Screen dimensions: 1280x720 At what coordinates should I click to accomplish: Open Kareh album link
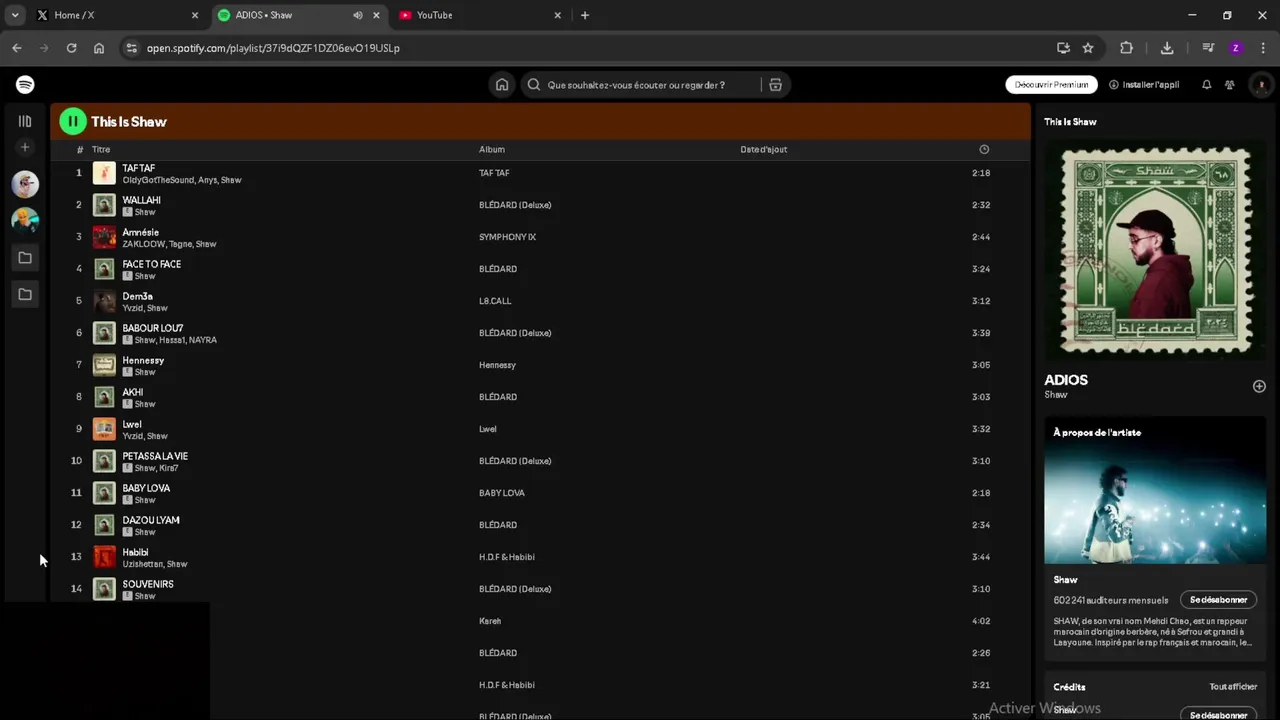click(x=490, y=621)
